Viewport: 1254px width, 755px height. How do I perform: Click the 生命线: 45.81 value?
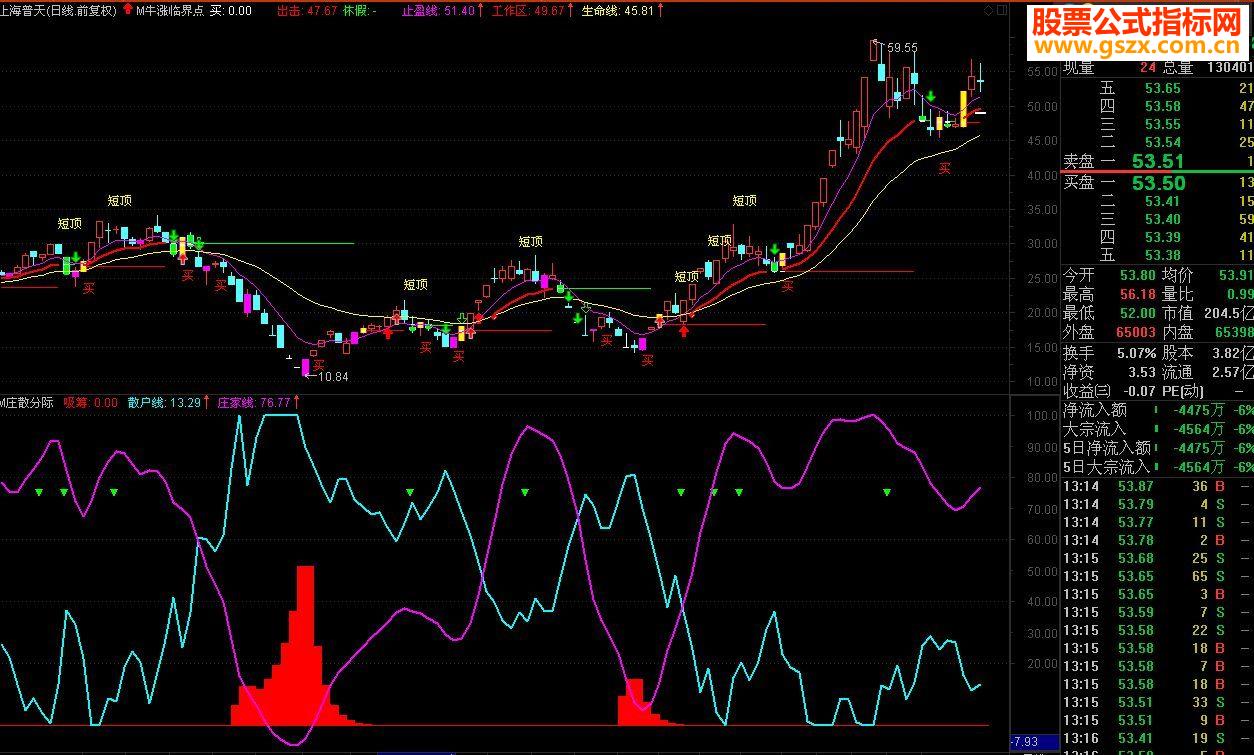coord(618,10)
